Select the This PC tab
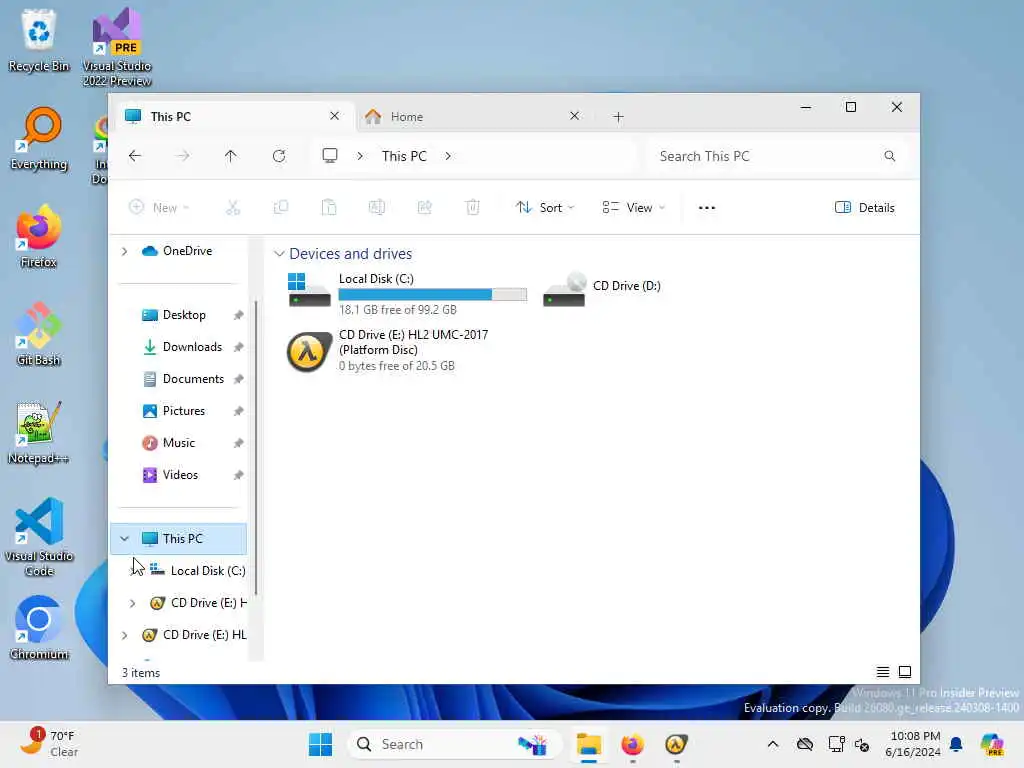Image resolution: width=1024 pixels, height=768 pixels. point(234,116)
